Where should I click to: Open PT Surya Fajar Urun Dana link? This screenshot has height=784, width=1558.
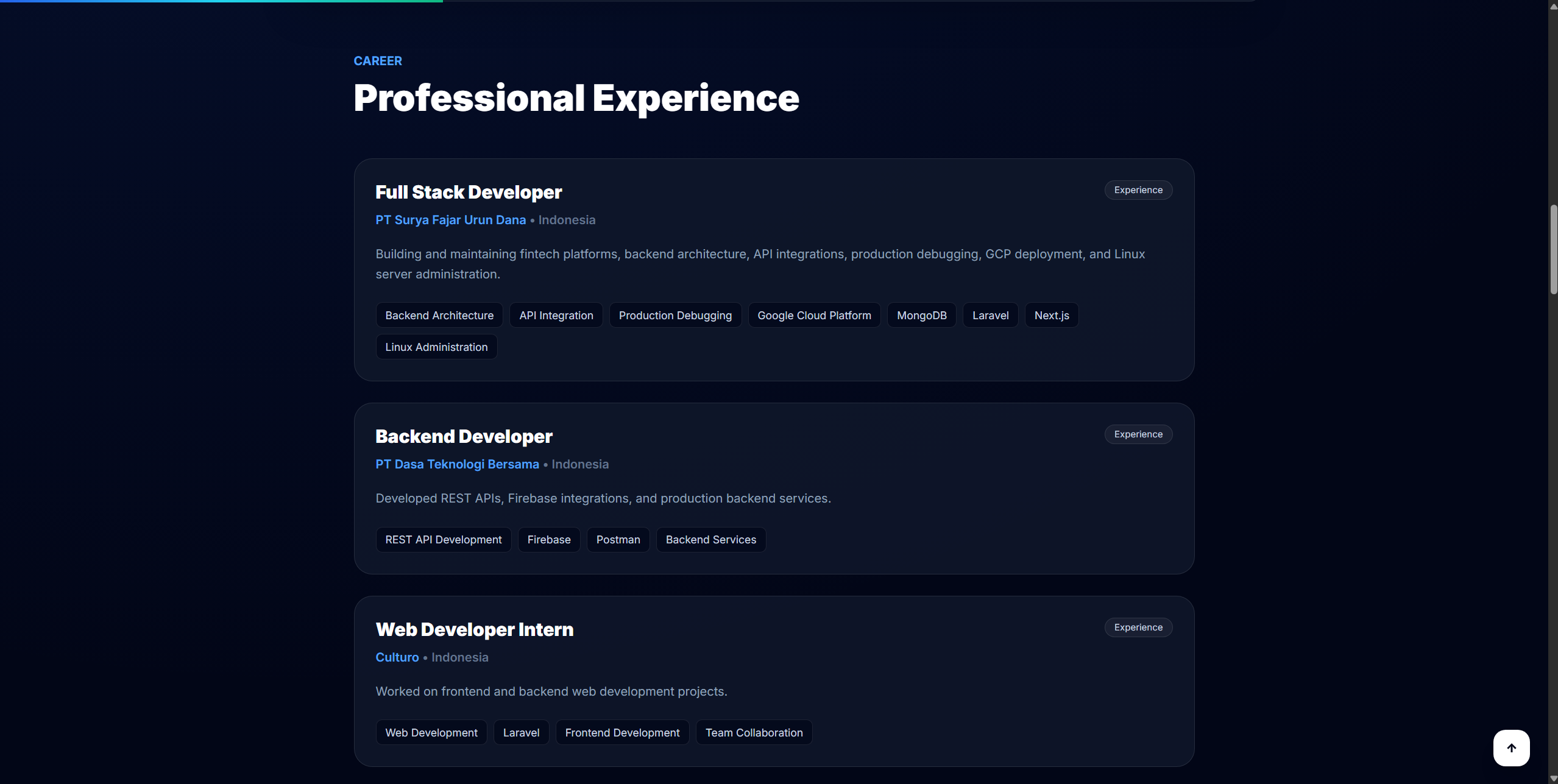click(x=450, y=220)
